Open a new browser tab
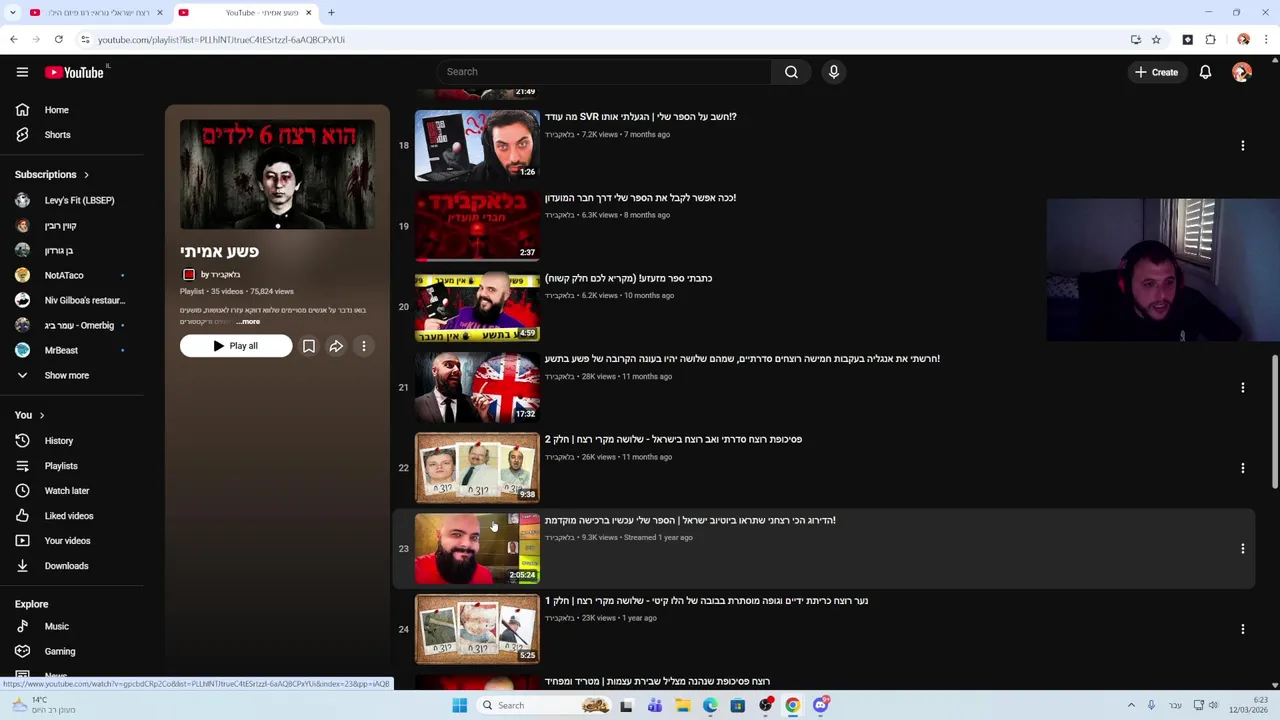 tap(331, 13)
